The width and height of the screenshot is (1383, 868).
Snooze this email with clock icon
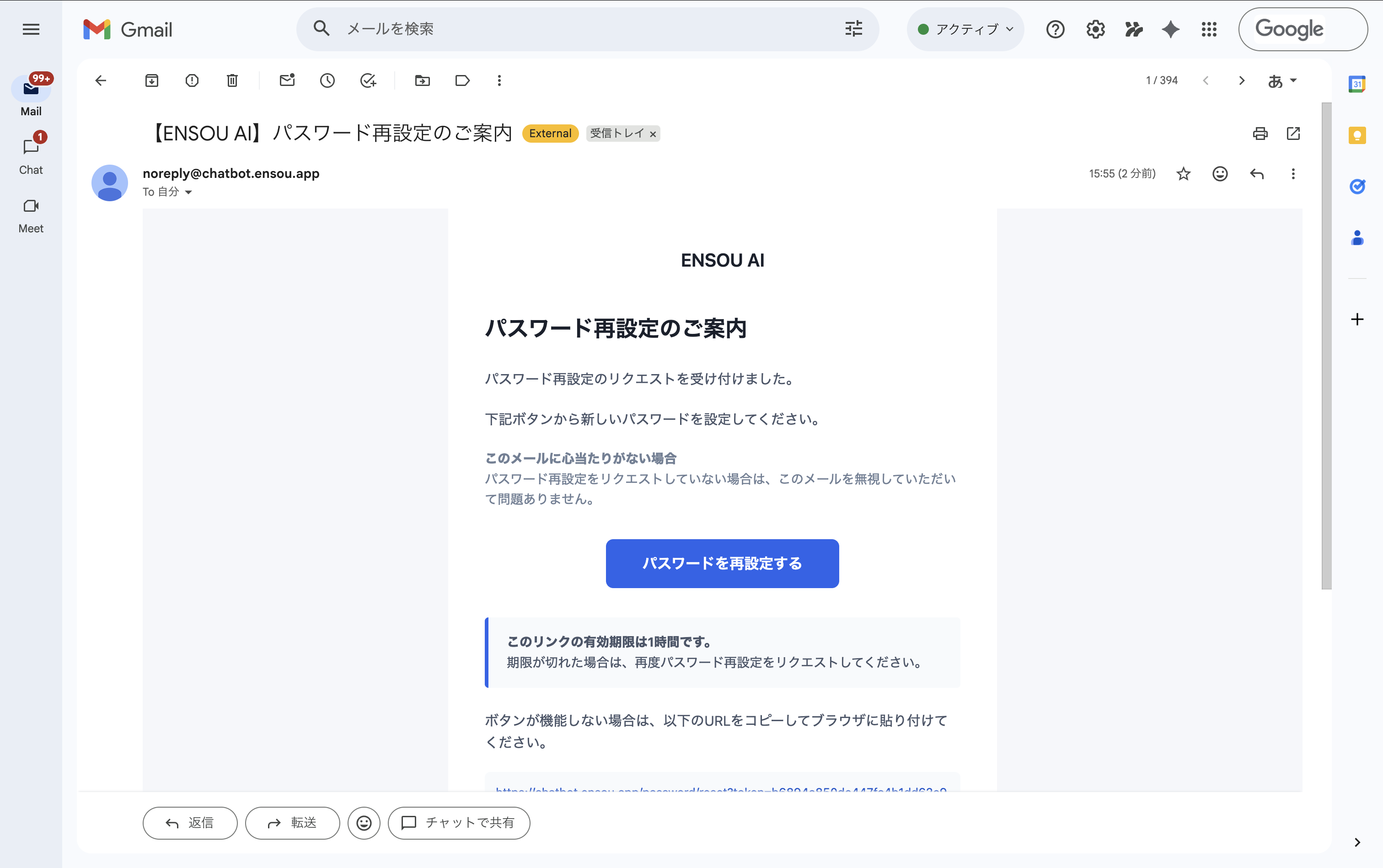pyautogui.click(x=327, y=80)
